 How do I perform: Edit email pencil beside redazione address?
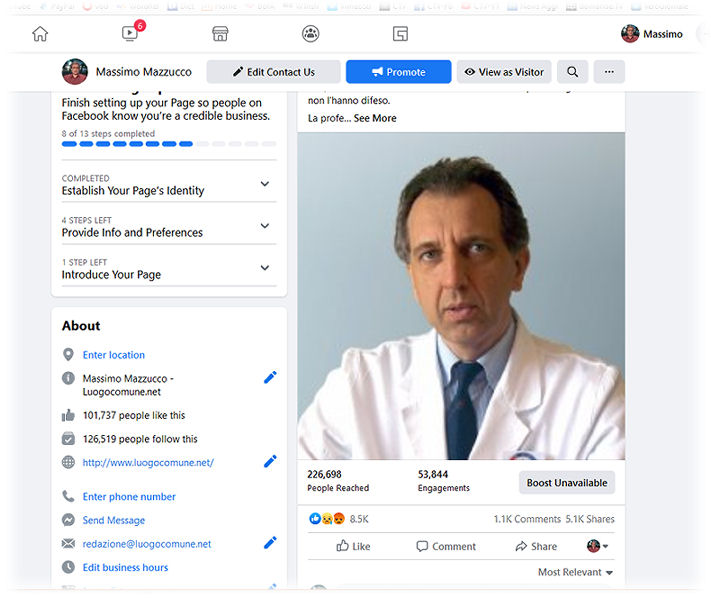(270, 543)
